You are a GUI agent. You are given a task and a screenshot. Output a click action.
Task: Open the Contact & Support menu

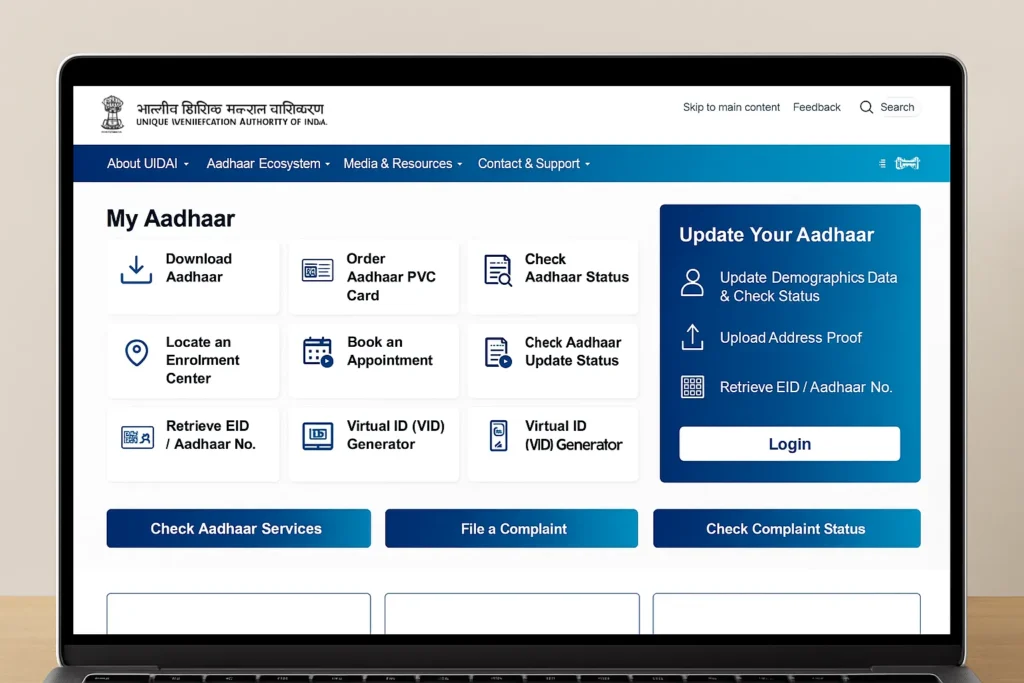tap(534, 163)
